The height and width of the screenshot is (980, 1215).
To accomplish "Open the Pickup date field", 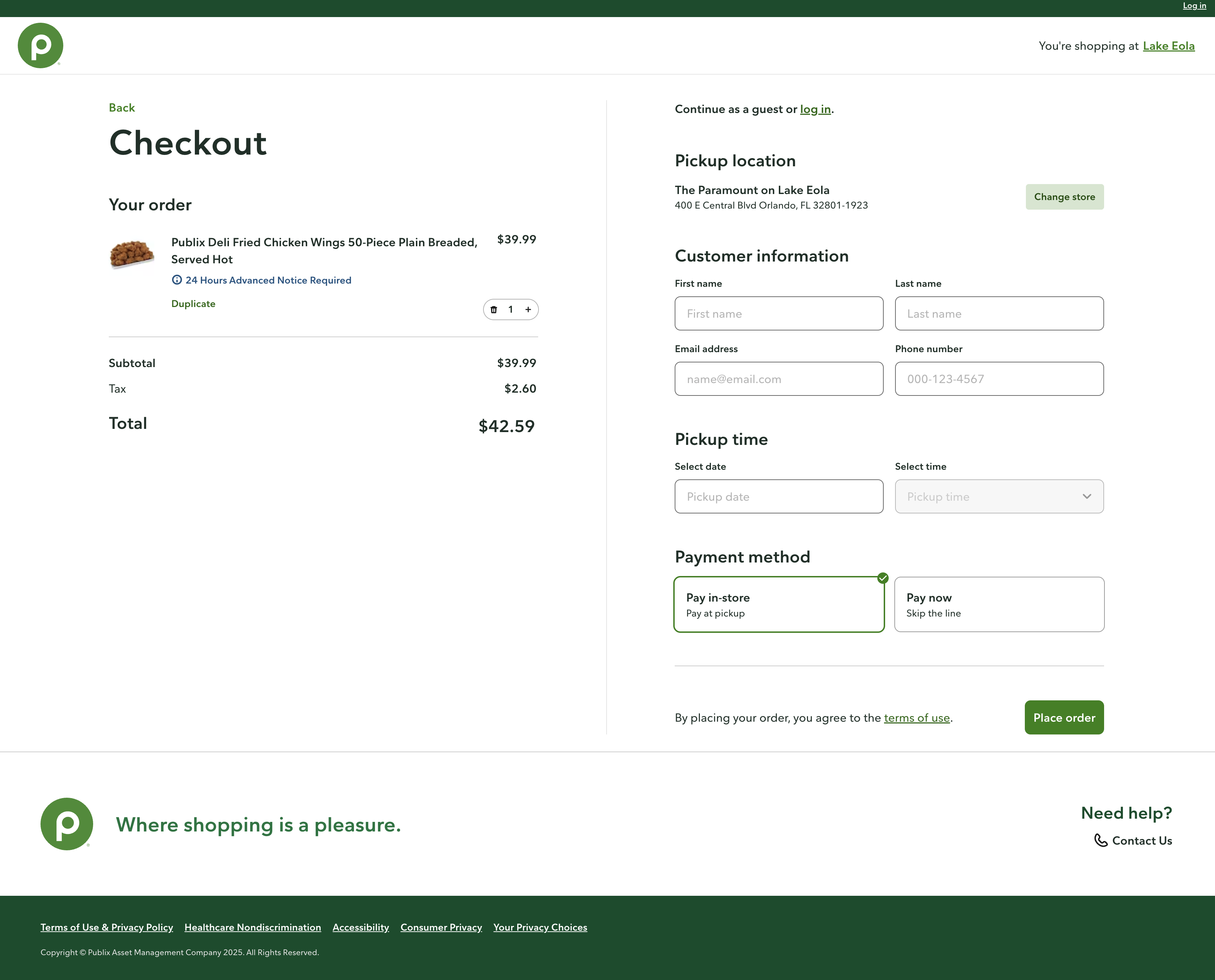I will click(778, 496).
